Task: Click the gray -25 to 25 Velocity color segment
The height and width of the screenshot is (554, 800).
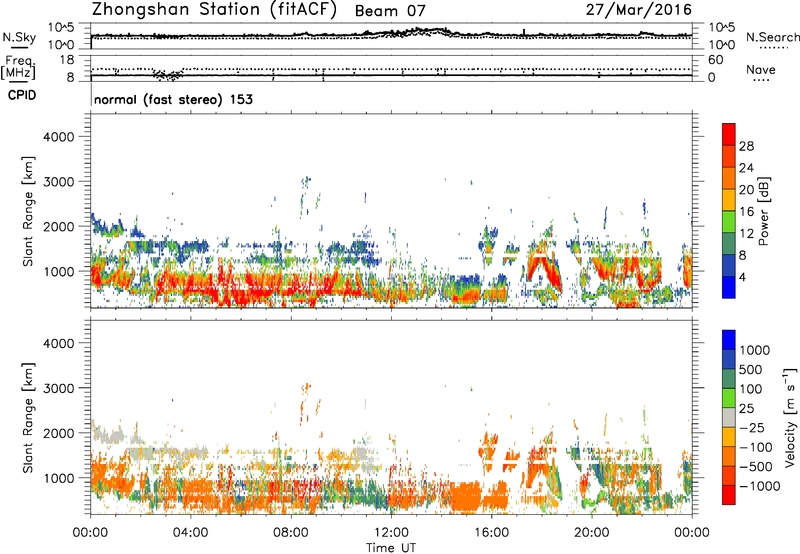Action: click(729, 418)
